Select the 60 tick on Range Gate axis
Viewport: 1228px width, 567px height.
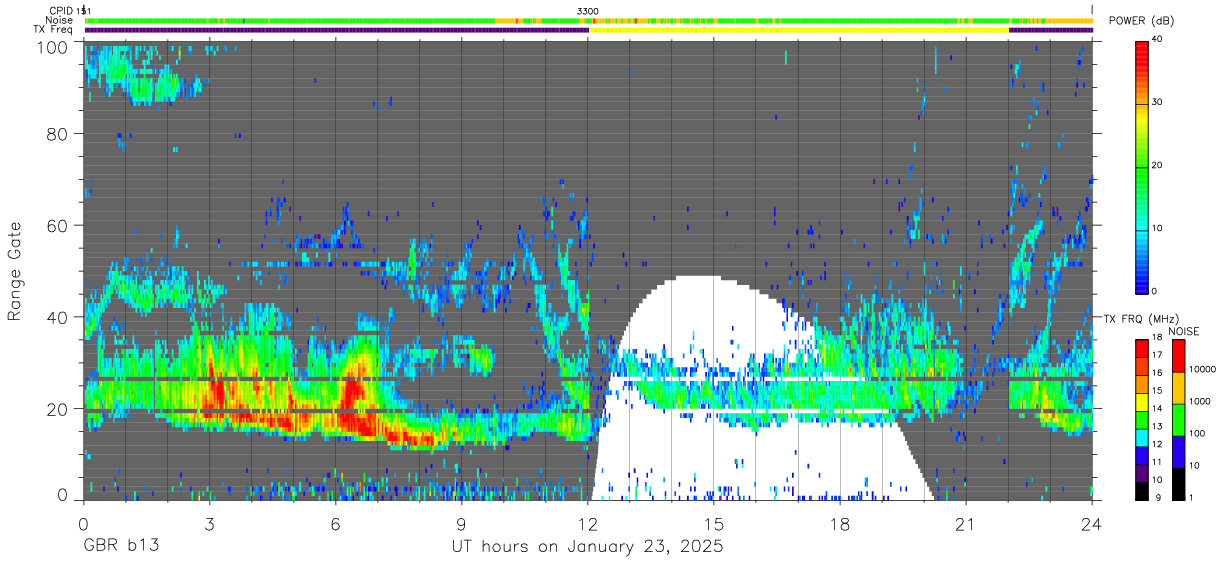point(58,225)
